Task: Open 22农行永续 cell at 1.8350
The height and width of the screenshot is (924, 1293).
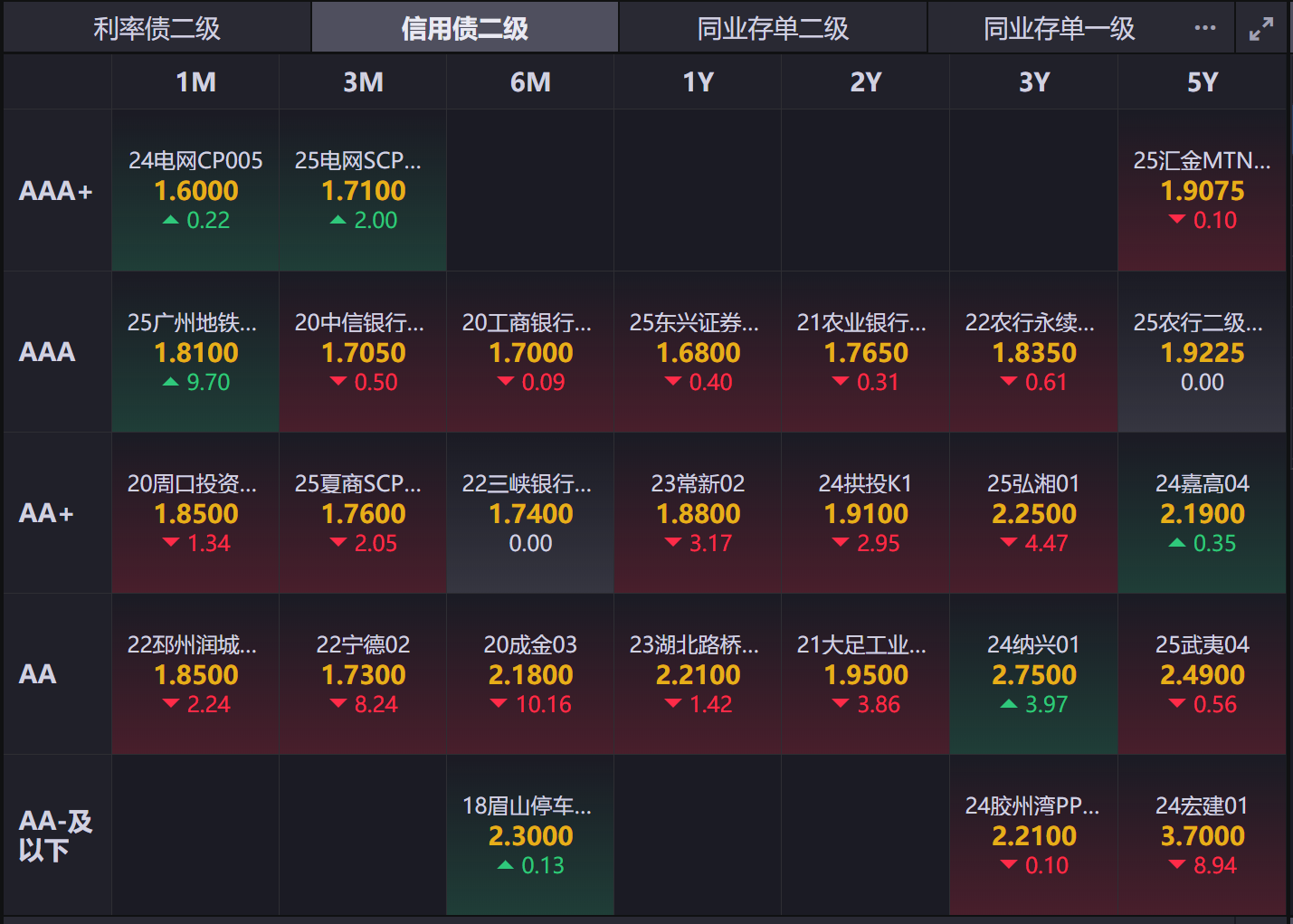Action: [x=1033, y=352]
